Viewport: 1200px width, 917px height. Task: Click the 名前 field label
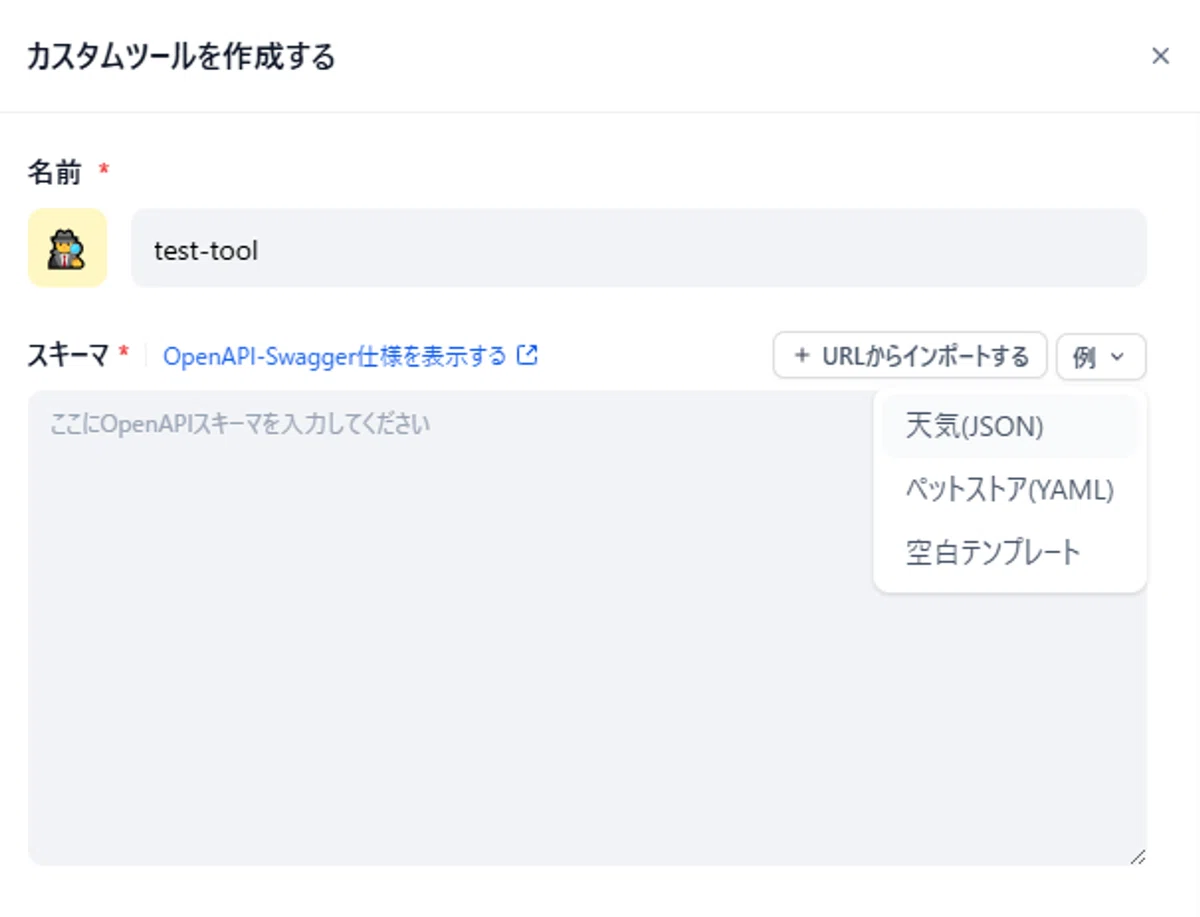(x=54, y=172)
